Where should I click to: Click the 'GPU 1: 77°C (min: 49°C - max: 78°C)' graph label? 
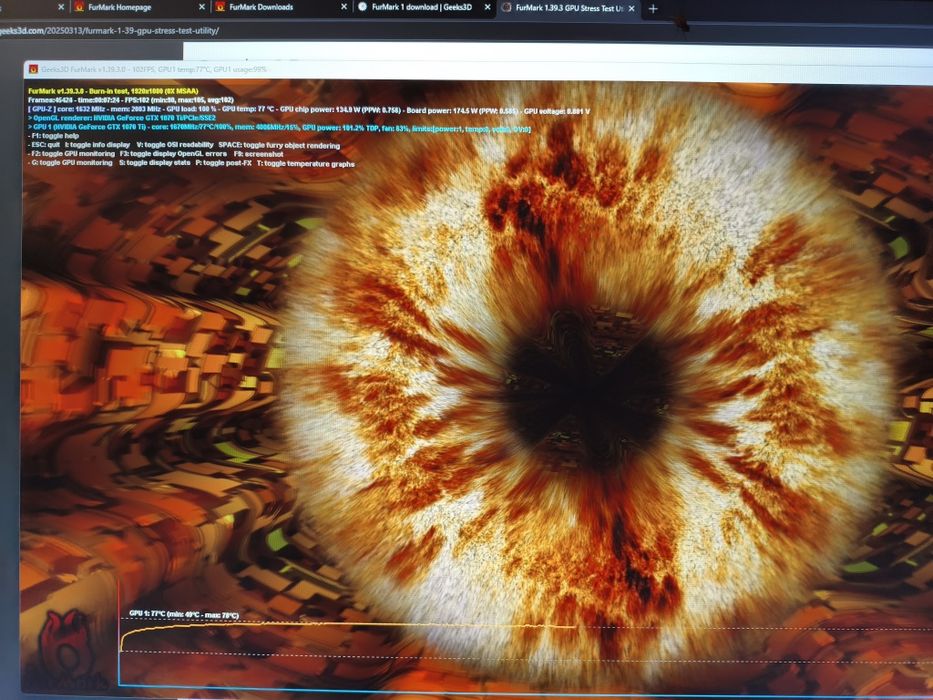pyautogui.click(x=184, y=614)
